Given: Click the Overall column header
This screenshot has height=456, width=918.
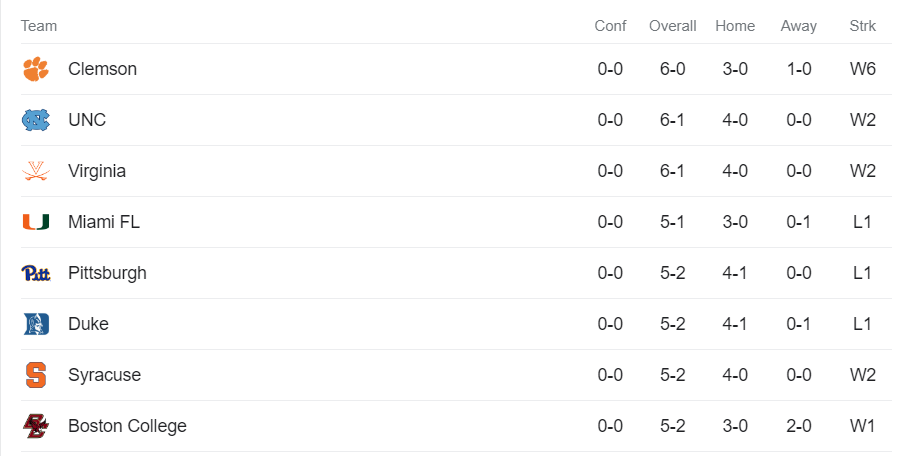Looking at the screenshot, I should 672,26.
